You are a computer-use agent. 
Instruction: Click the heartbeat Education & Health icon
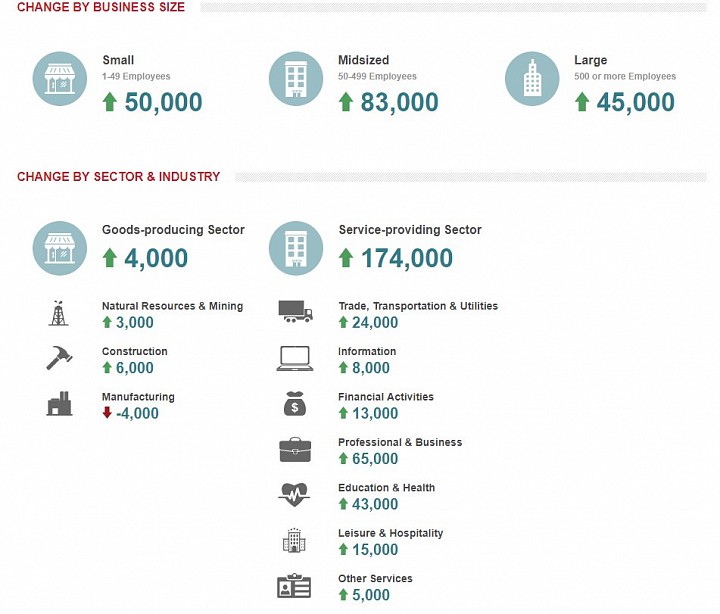(x=294, y=494)
